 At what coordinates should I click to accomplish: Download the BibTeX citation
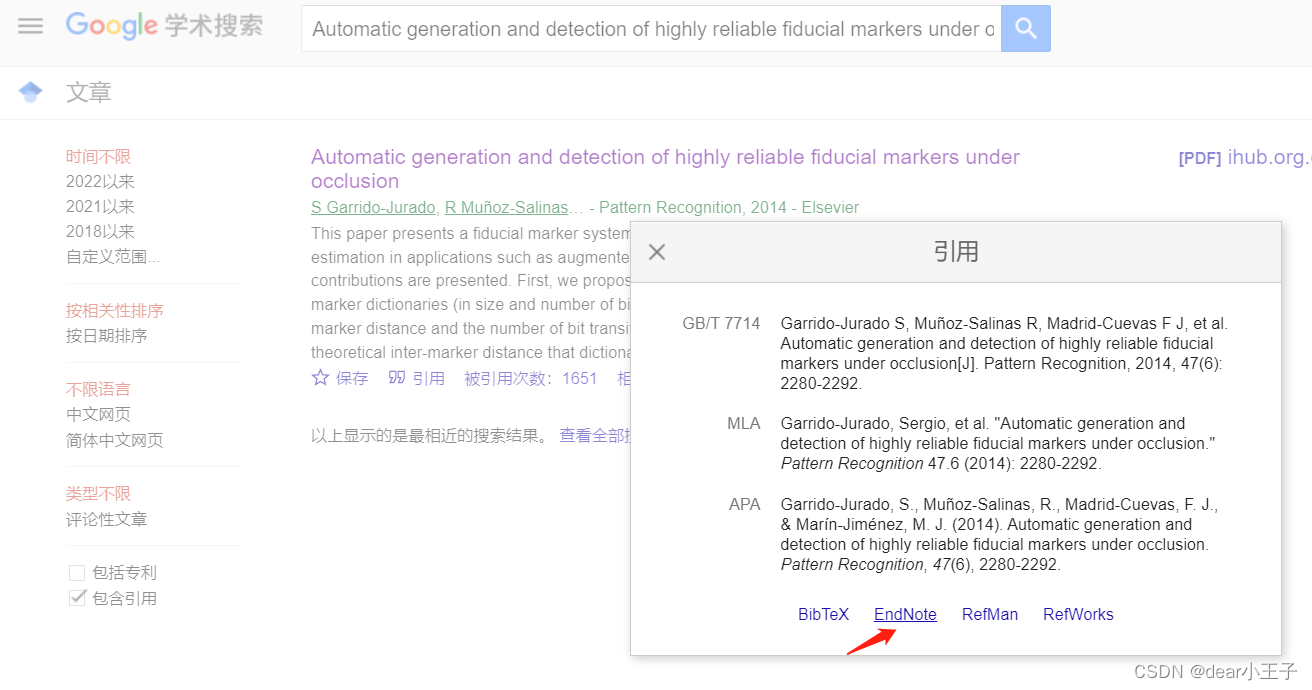[823, 615]
